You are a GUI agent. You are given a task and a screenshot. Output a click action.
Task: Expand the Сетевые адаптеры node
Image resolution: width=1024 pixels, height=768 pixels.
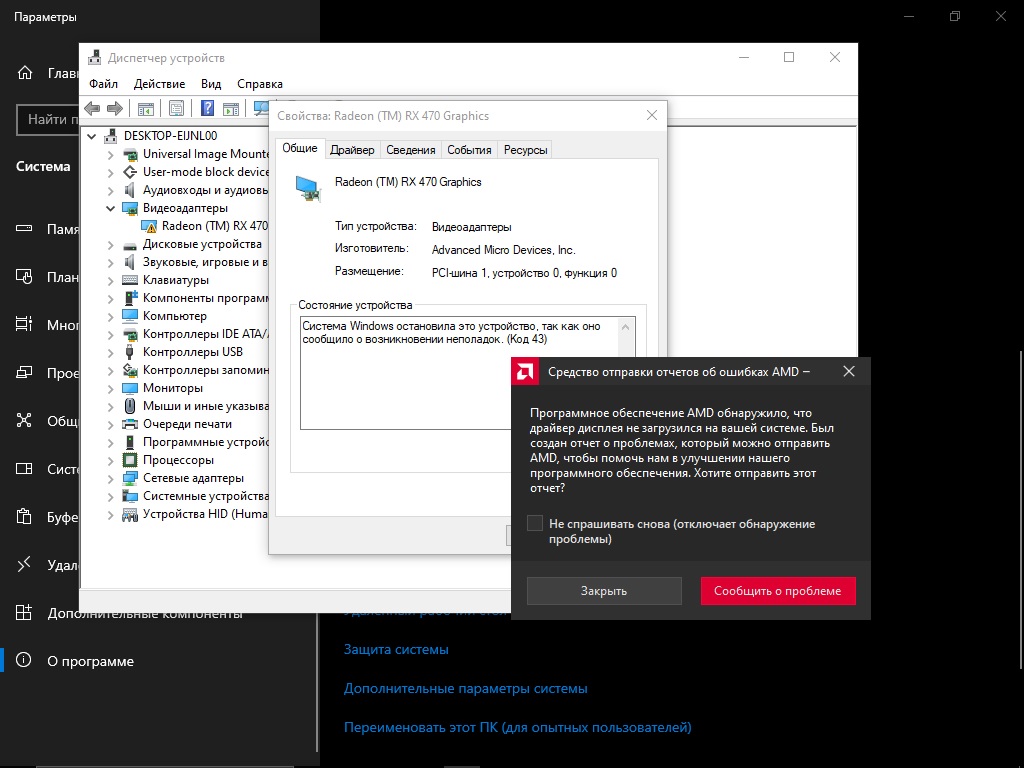coord(110,479)
